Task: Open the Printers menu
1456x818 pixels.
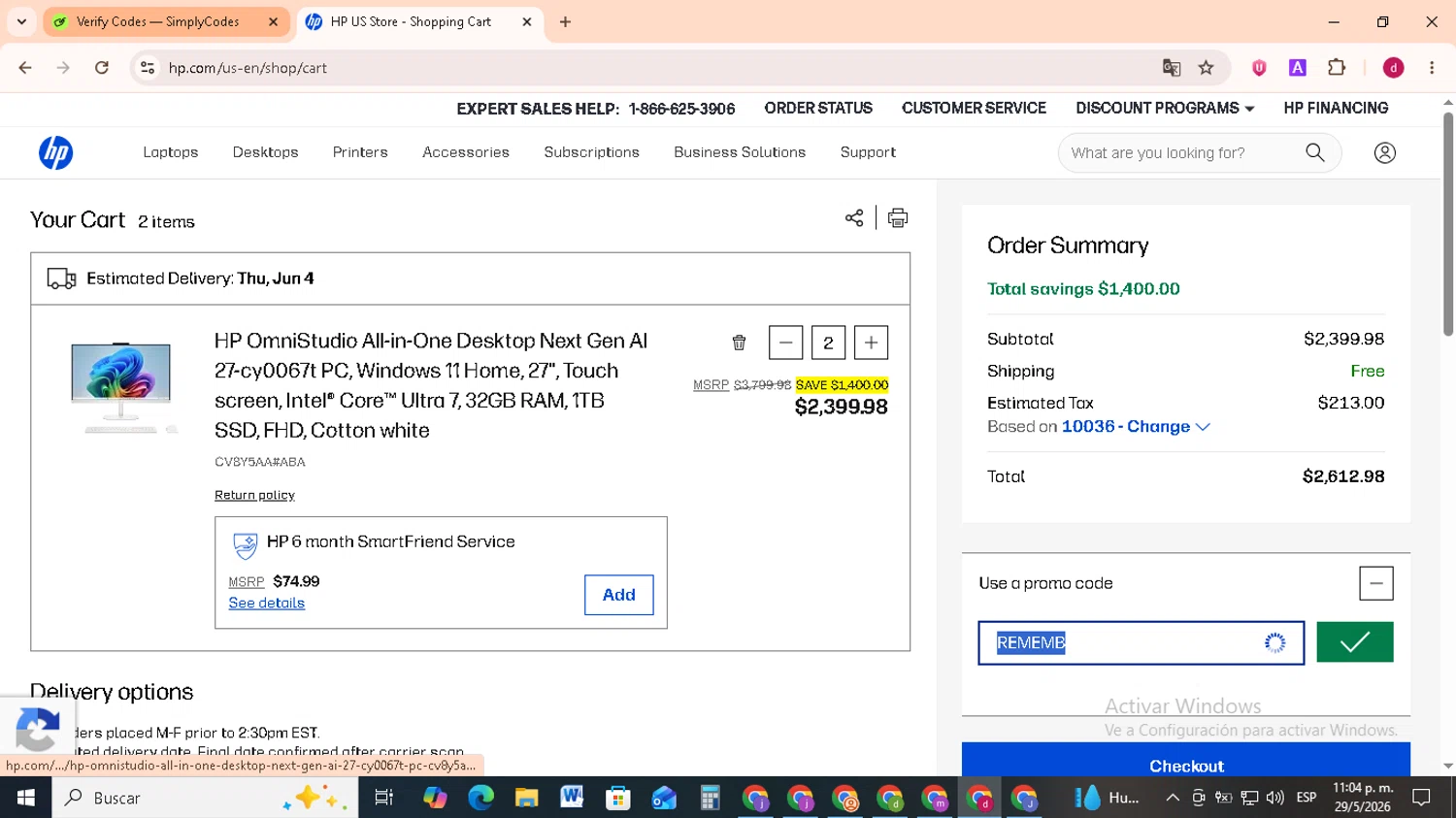Action: coord(360,152)
